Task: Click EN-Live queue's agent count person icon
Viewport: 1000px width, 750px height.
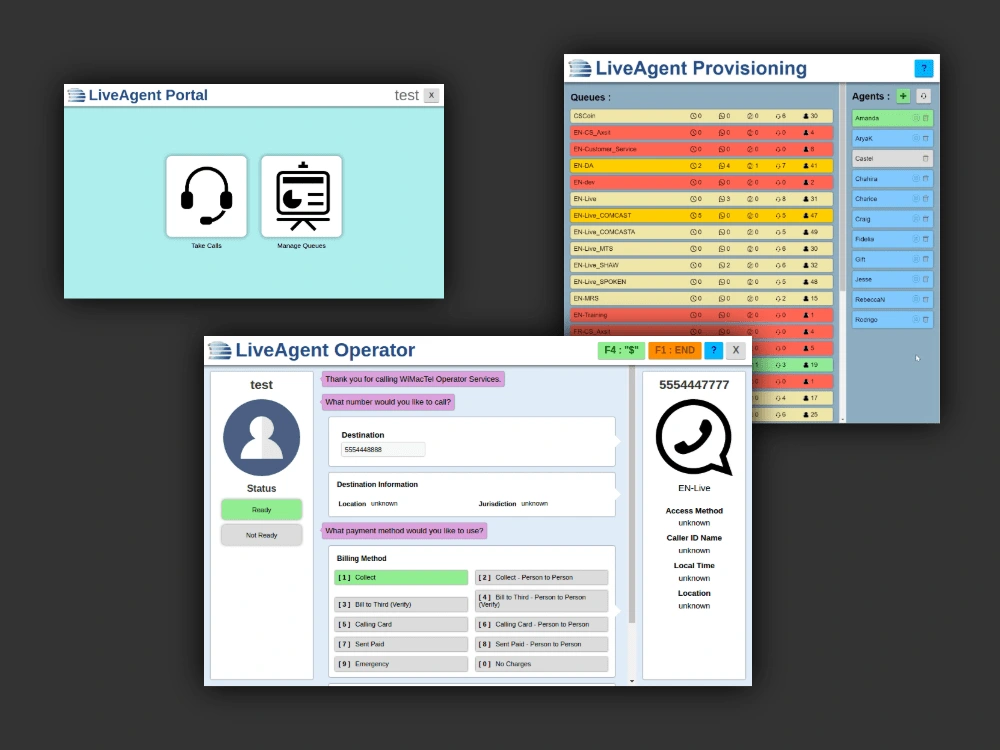Action: [806, 199]
